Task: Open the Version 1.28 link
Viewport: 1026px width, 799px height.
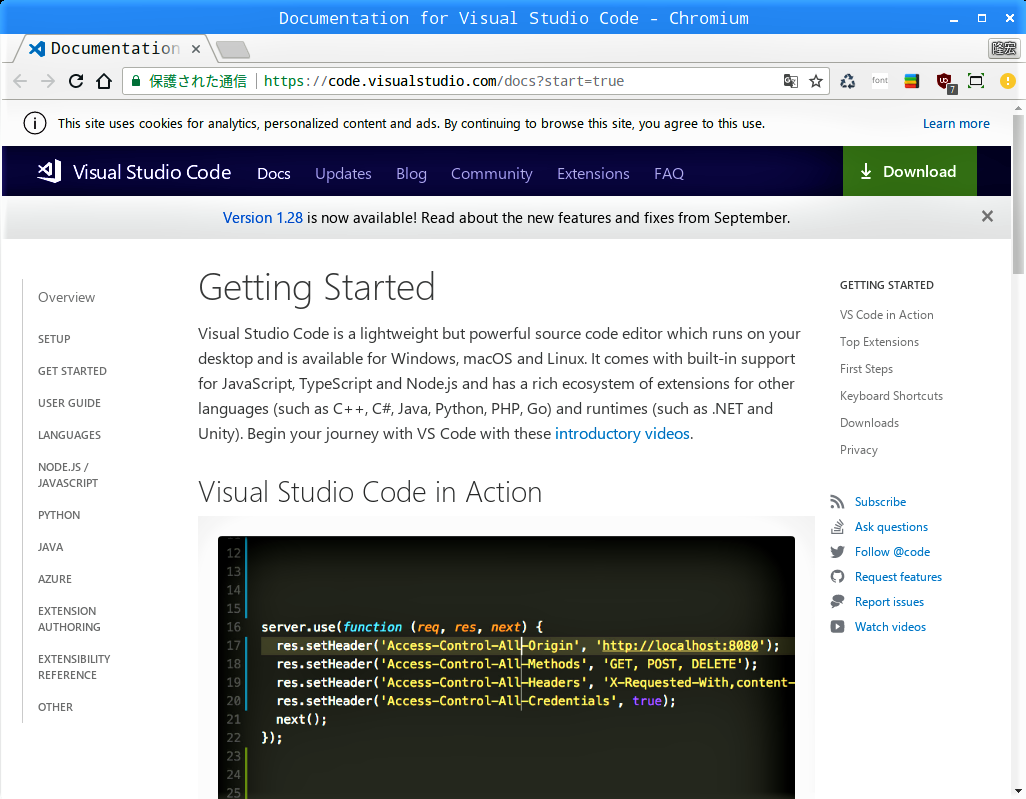Action: coord(262,218)
